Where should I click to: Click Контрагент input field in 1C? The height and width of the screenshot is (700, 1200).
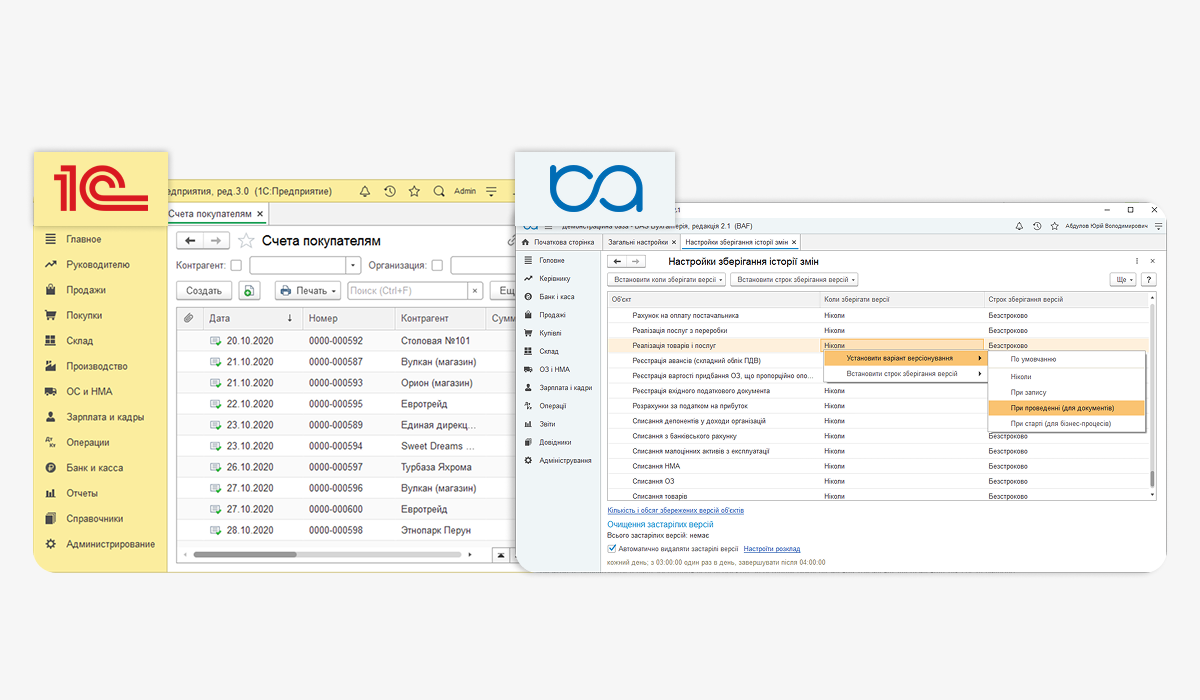click(x=298, y=265)
